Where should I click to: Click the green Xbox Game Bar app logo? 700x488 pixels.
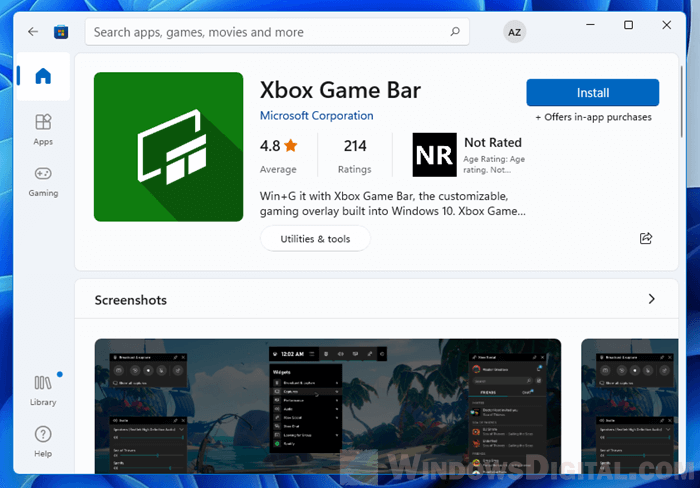(x=168, y=147)
